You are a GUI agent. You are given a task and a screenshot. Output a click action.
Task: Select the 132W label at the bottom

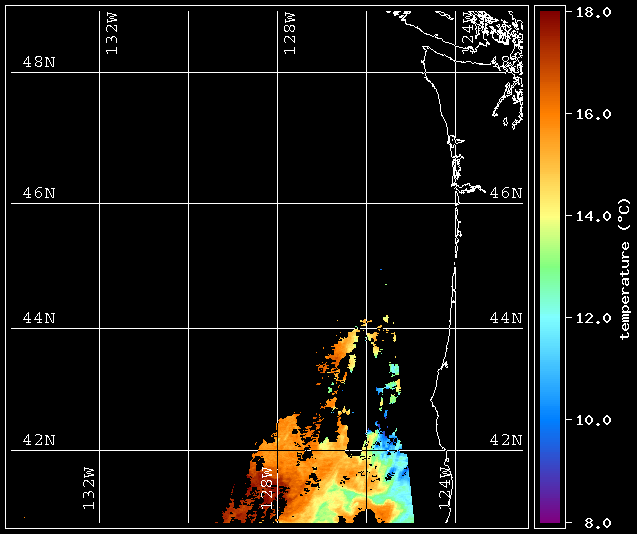[x=89, y=490]
